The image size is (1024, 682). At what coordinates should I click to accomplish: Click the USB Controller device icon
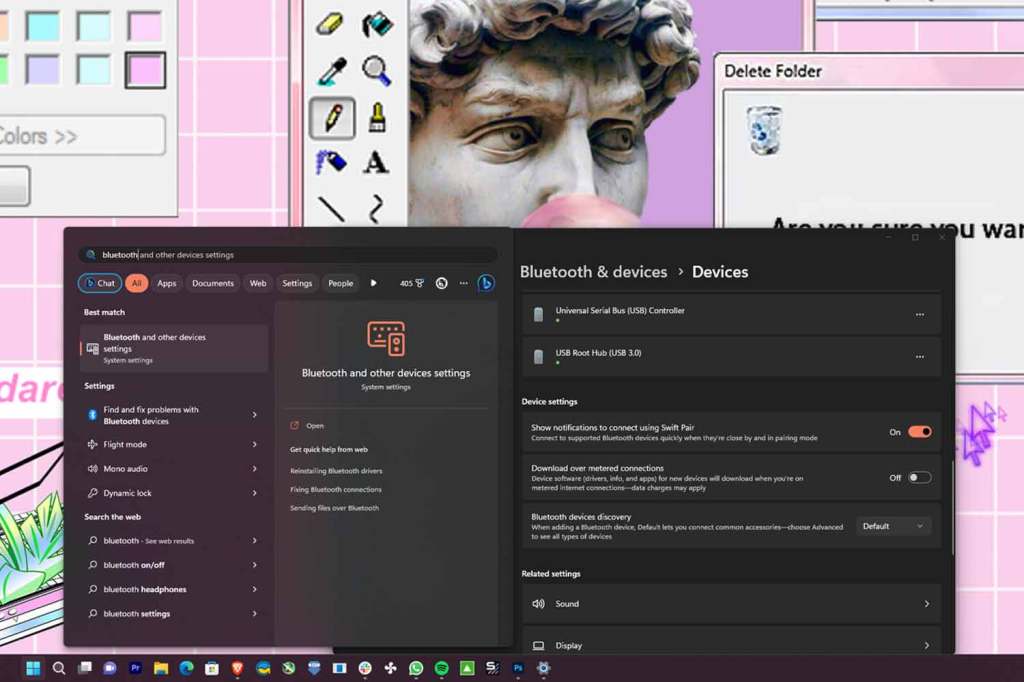538,314
